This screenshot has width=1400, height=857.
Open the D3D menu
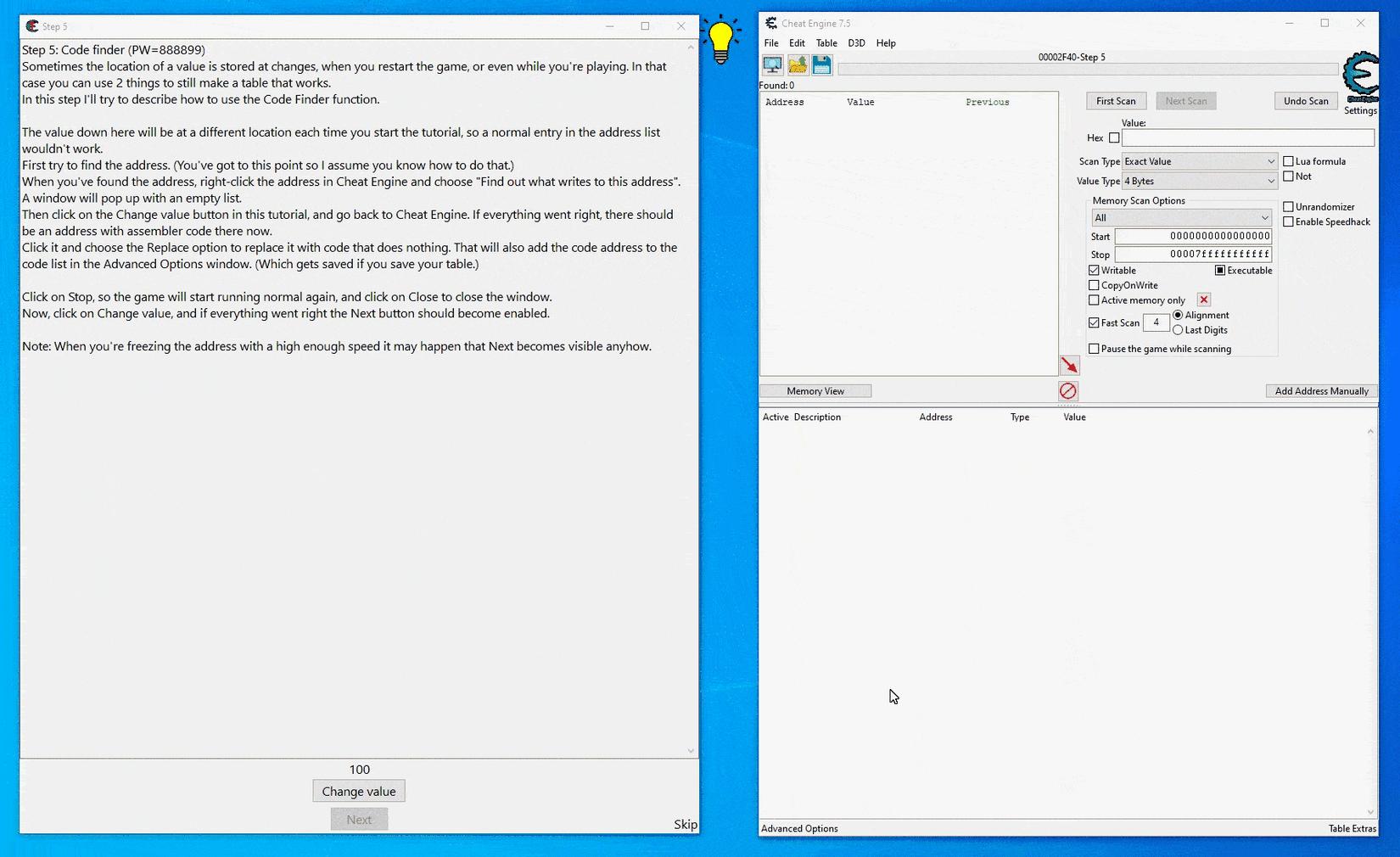click(856, 43)
